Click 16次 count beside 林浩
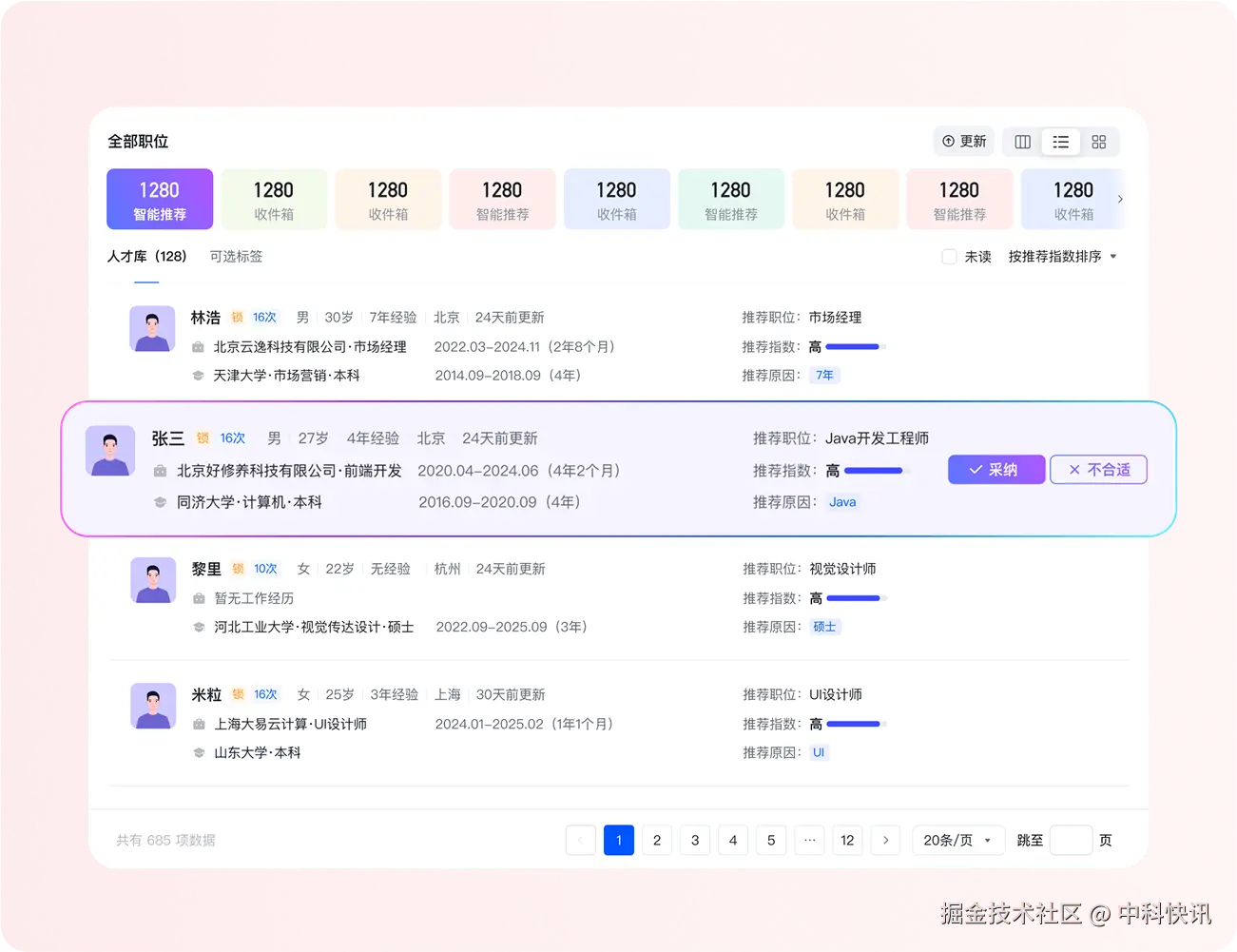The width and height of the screenshot is (1237, 952). tap(264, 318)
